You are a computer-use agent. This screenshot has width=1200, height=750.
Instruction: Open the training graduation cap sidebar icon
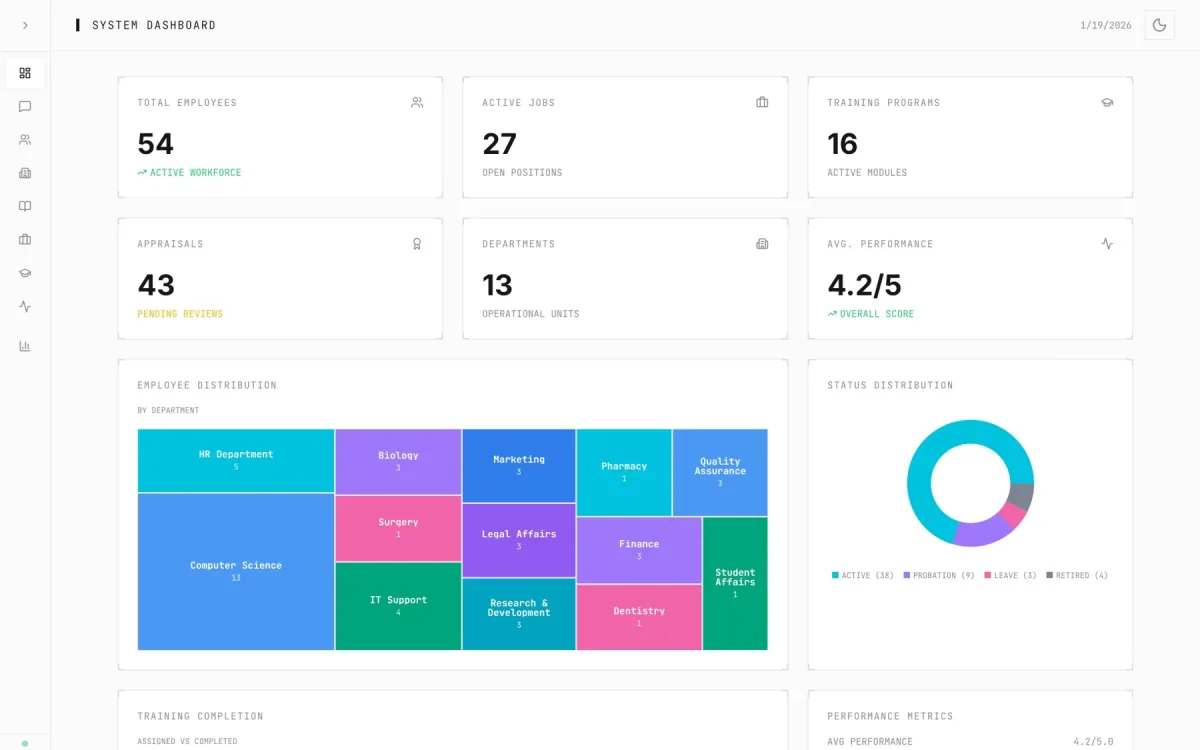[x=25, y=273]
